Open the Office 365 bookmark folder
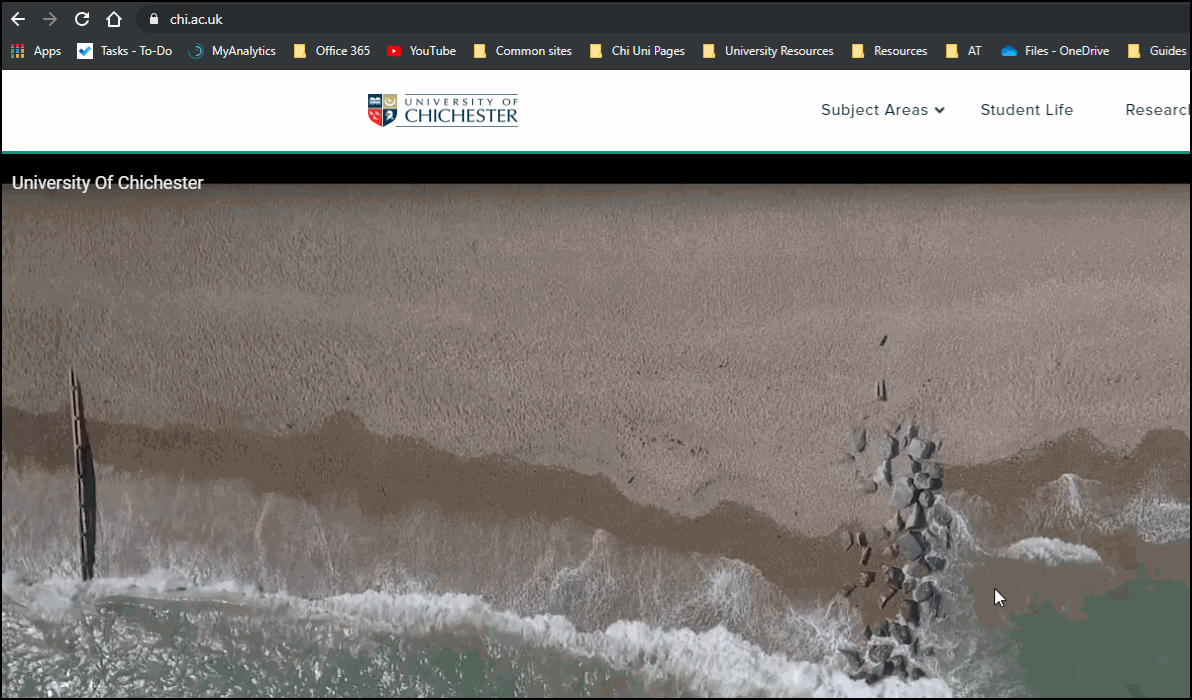The width and height of the screenshot is (1192, 700). click(x=332, y=51)
